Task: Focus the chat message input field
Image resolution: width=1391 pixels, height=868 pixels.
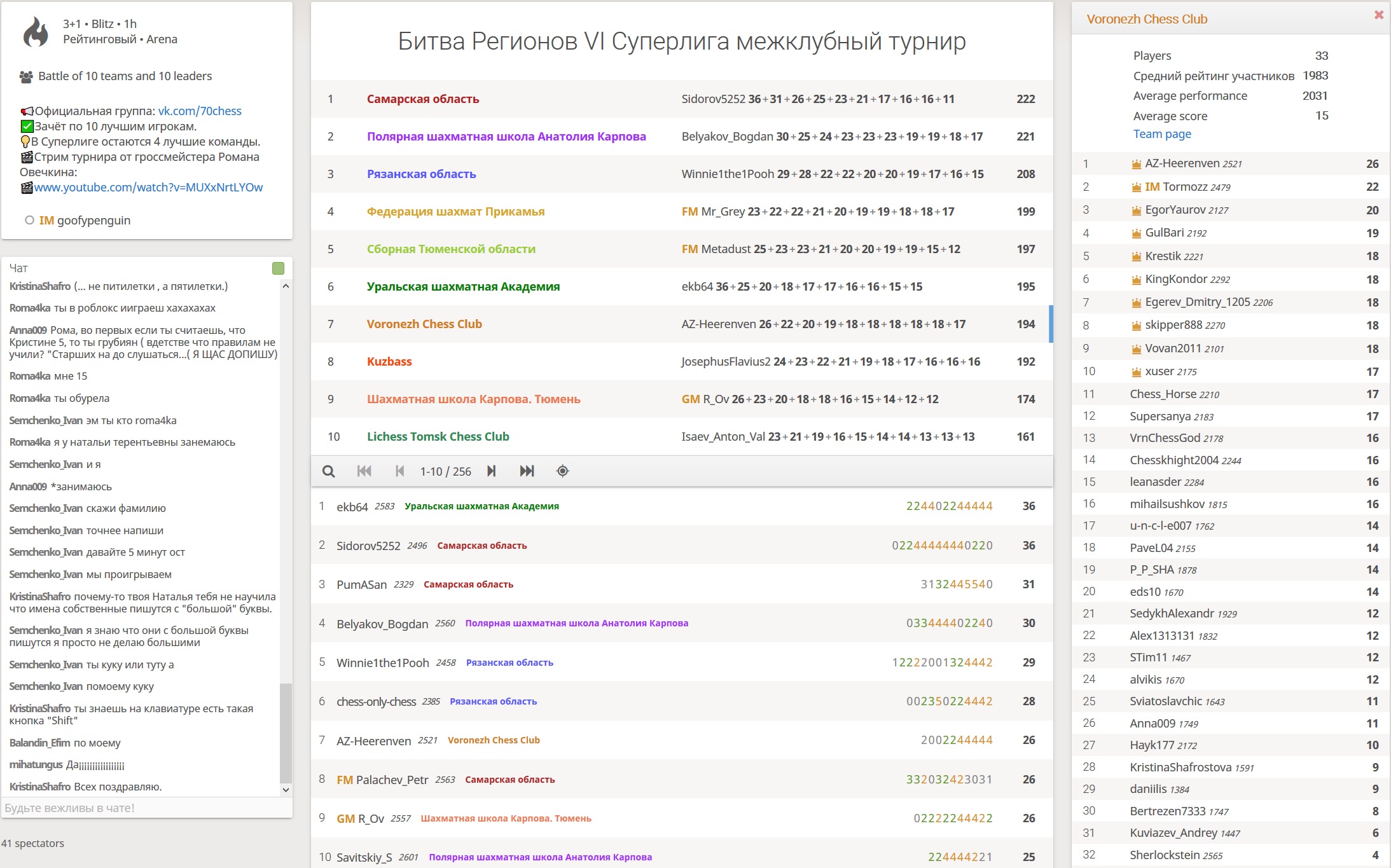Action: point(147,808)
